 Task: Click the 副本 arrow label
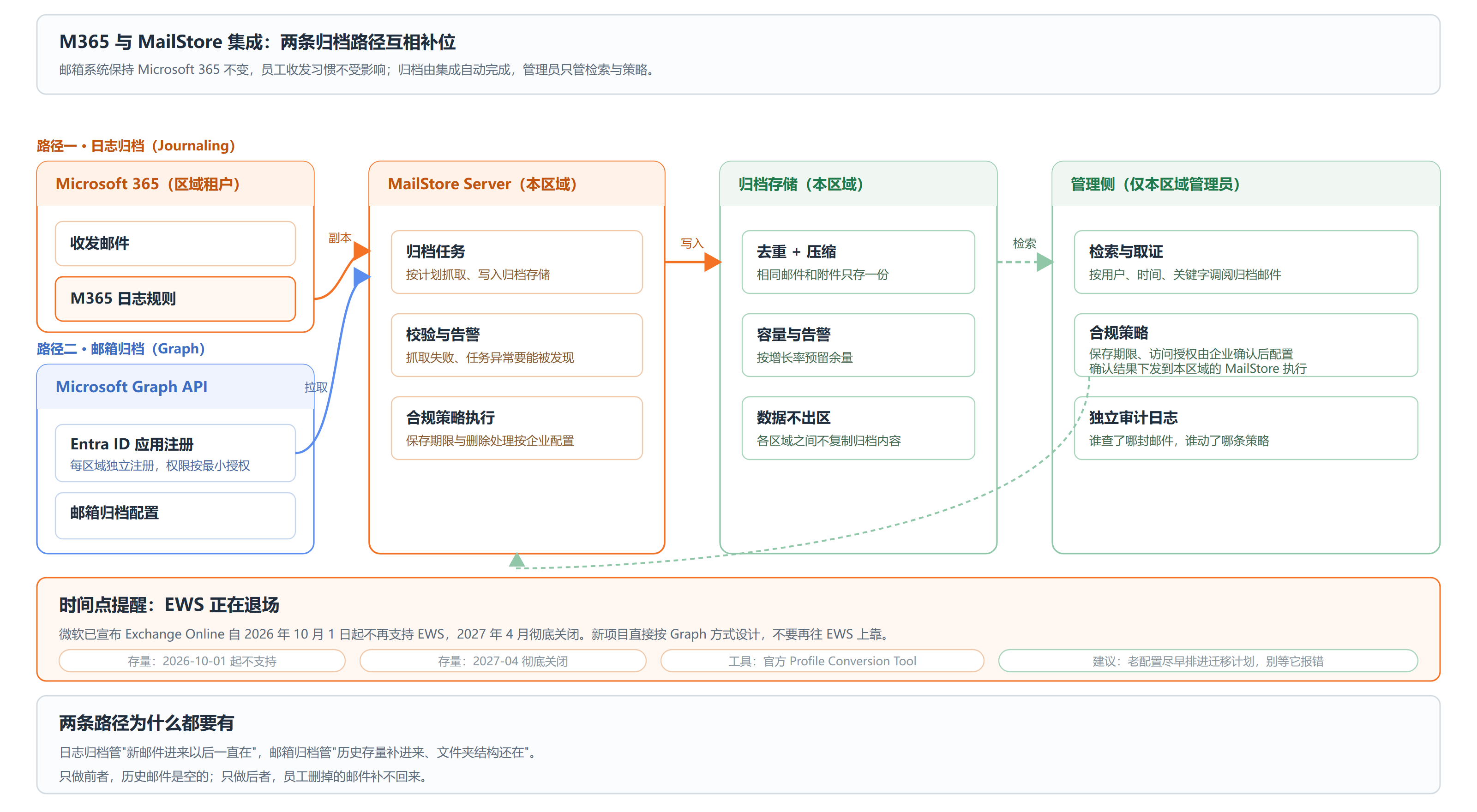coord(339,238)
